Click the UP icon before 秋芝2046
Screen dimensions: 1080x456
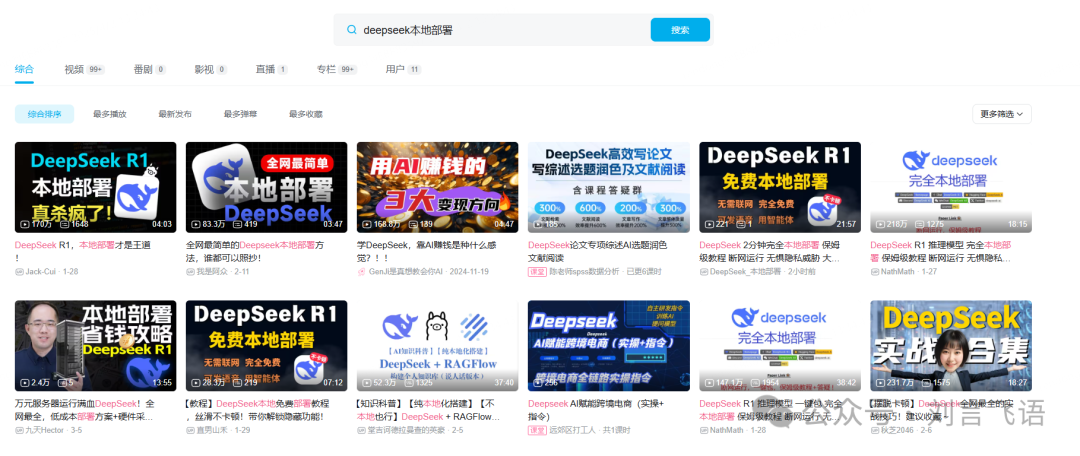[875, 430]
